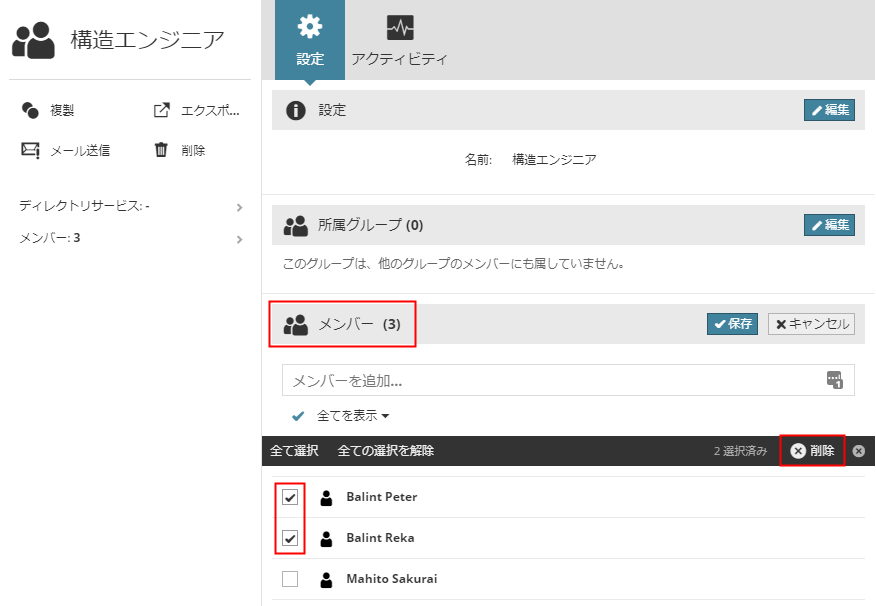
Task: Close the selection bar with X icon
Action: (x=859, y=451)
